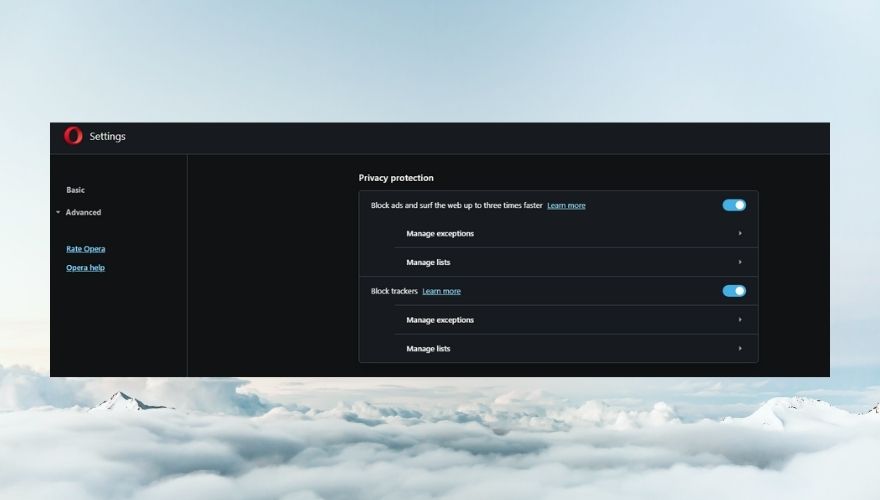This screenshot has width=880, height=500.
Task: Select the Basic settings category
Action: click(x=75, y=190)
